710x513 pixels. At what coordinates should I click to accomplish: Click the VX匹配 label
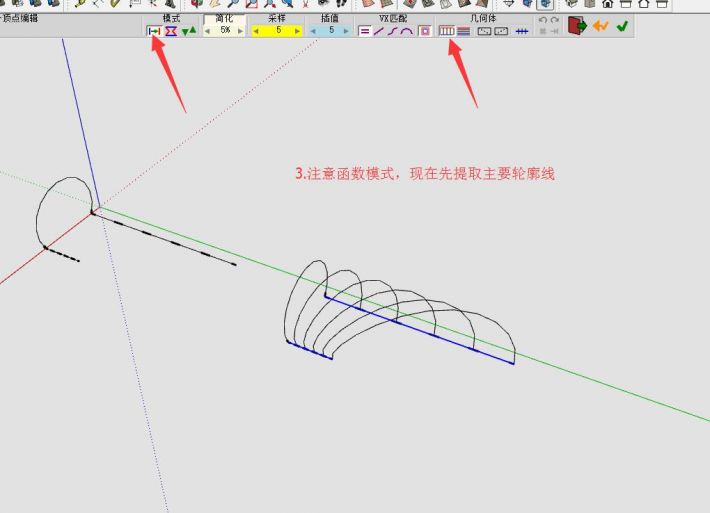coord(393,19)
